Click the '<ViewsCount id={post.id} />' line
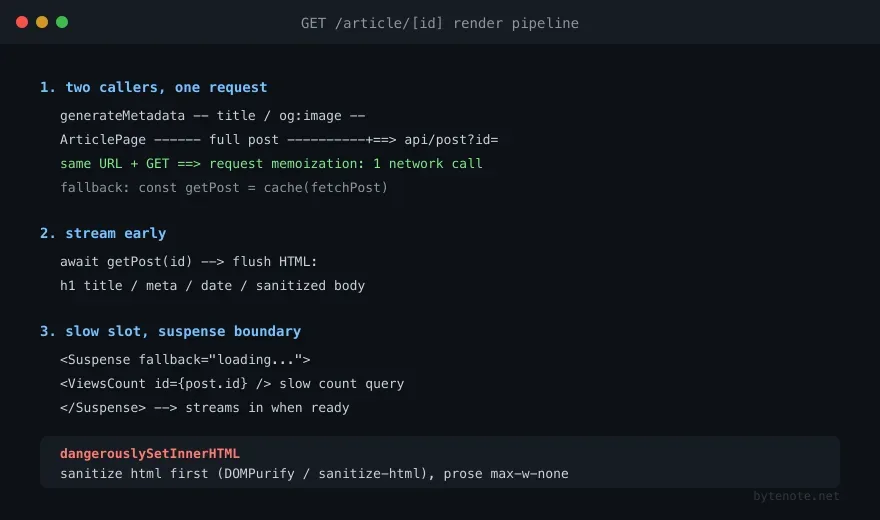This screenshot has width=880, height=520. pos(232,384)
